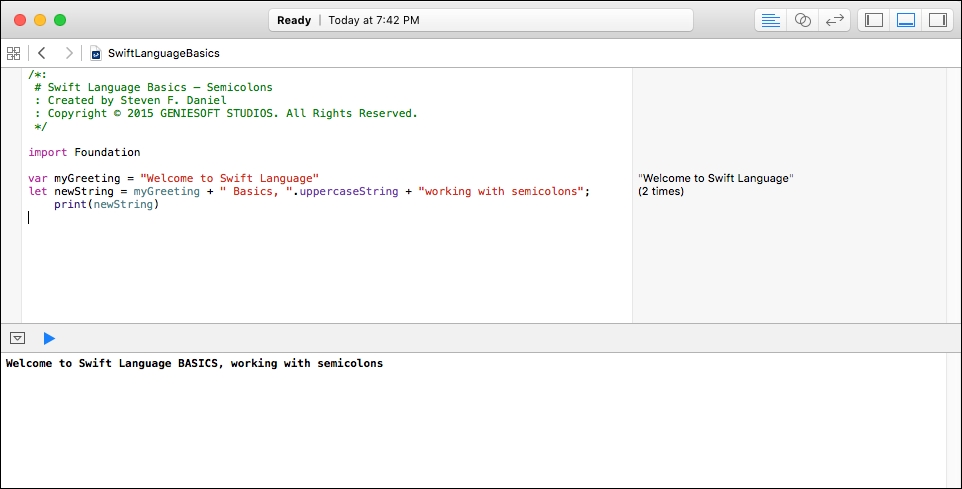Go forward with the right chevron
Image resolution: width=962 pixels, height=489 pixels.
[69, 53]
